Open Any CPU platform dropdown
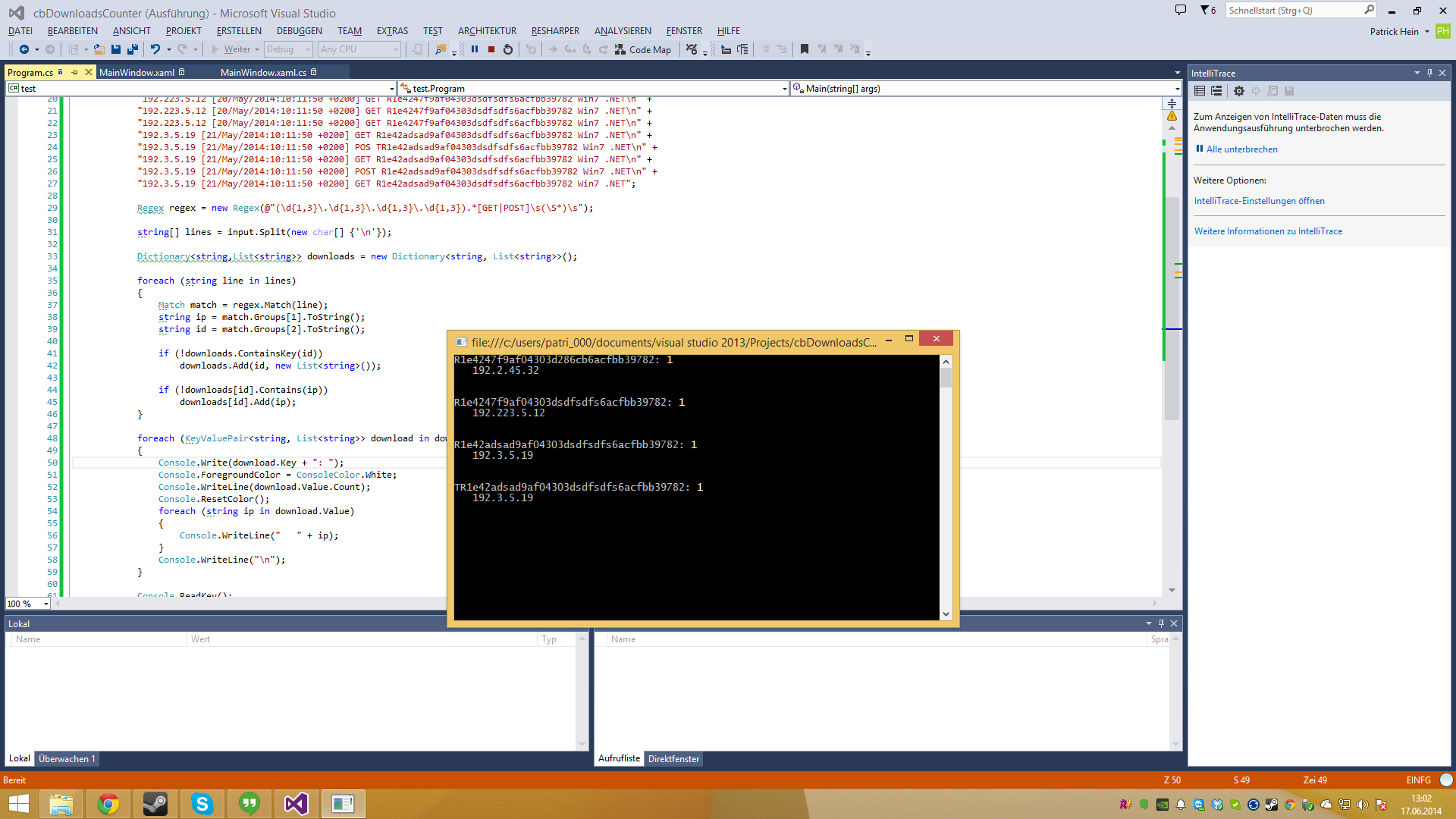The image size is (1456, 819). coord(359,49)
